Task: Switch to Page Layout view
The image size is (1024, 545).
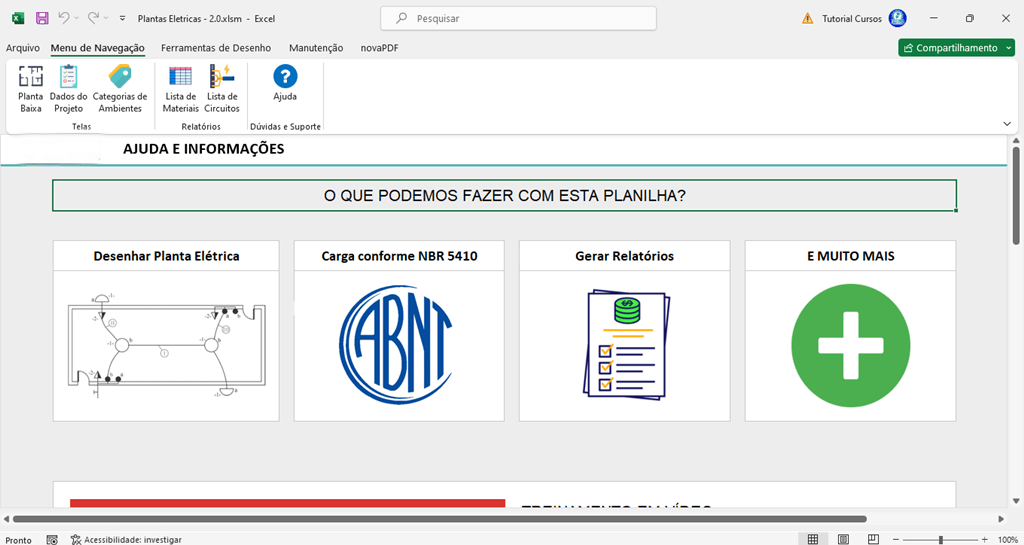Action: click(843, 539)
